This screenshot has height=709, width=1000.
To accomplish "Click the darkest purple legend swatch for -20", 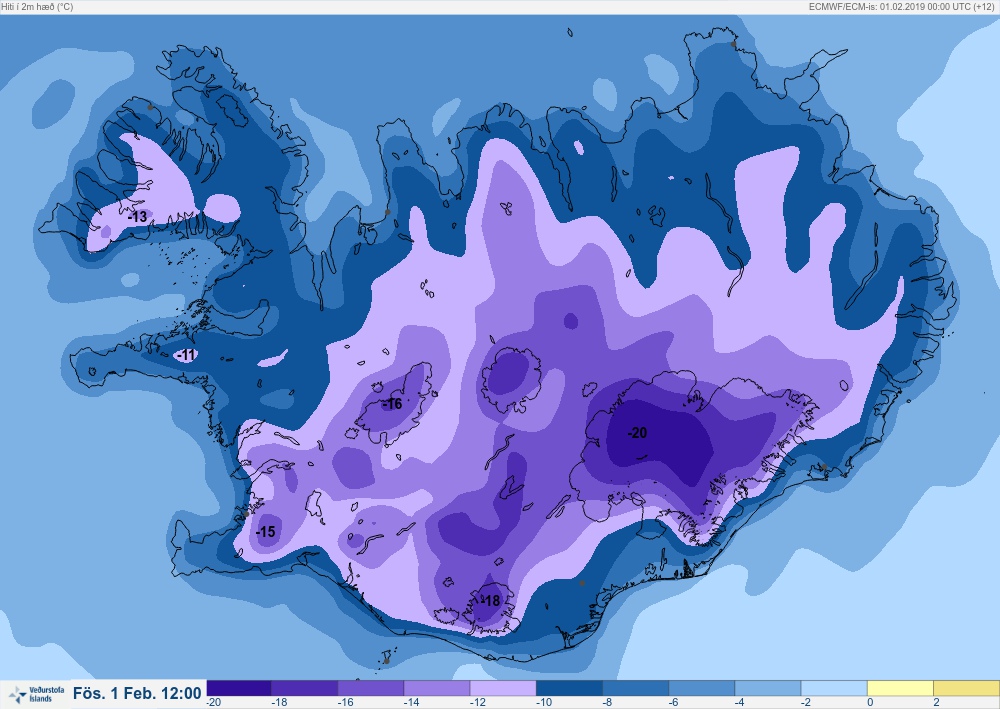I will [239, 688].
